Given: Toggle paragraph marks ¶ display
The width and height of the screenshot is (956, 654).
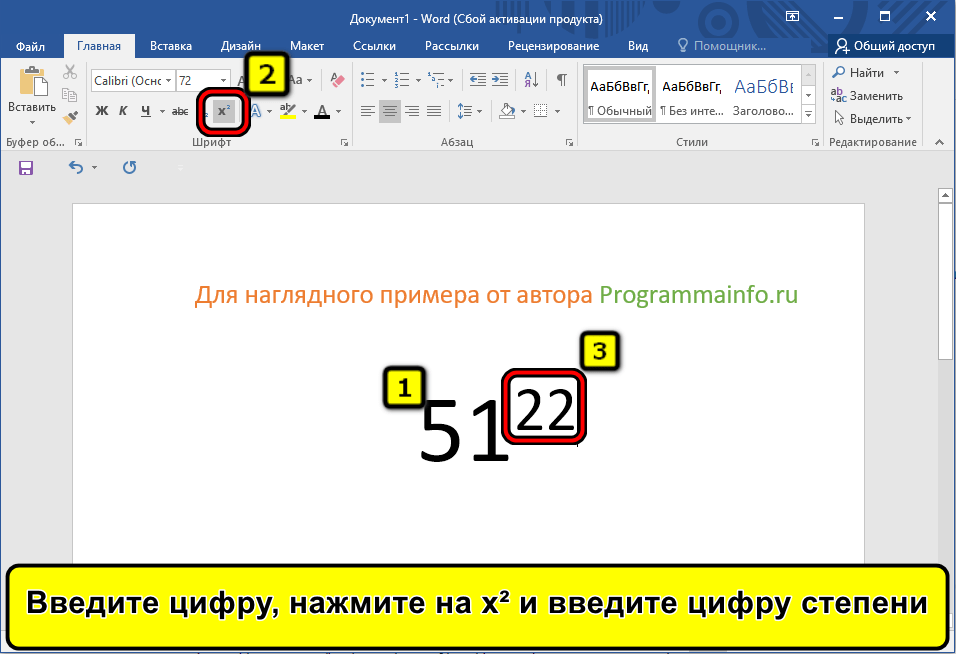Looking at the screenshot, I should [561, 80].
